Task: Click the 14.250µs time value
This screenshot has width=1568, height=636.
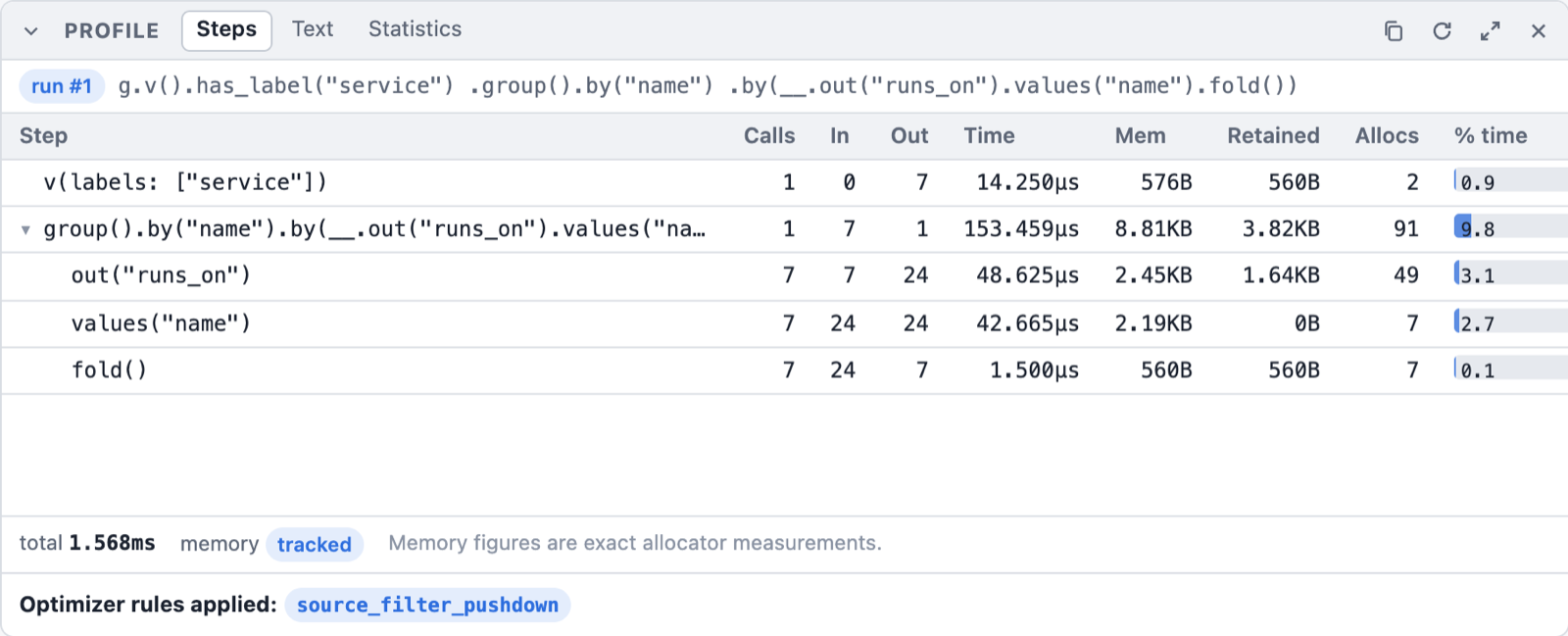Action: 1028,182
